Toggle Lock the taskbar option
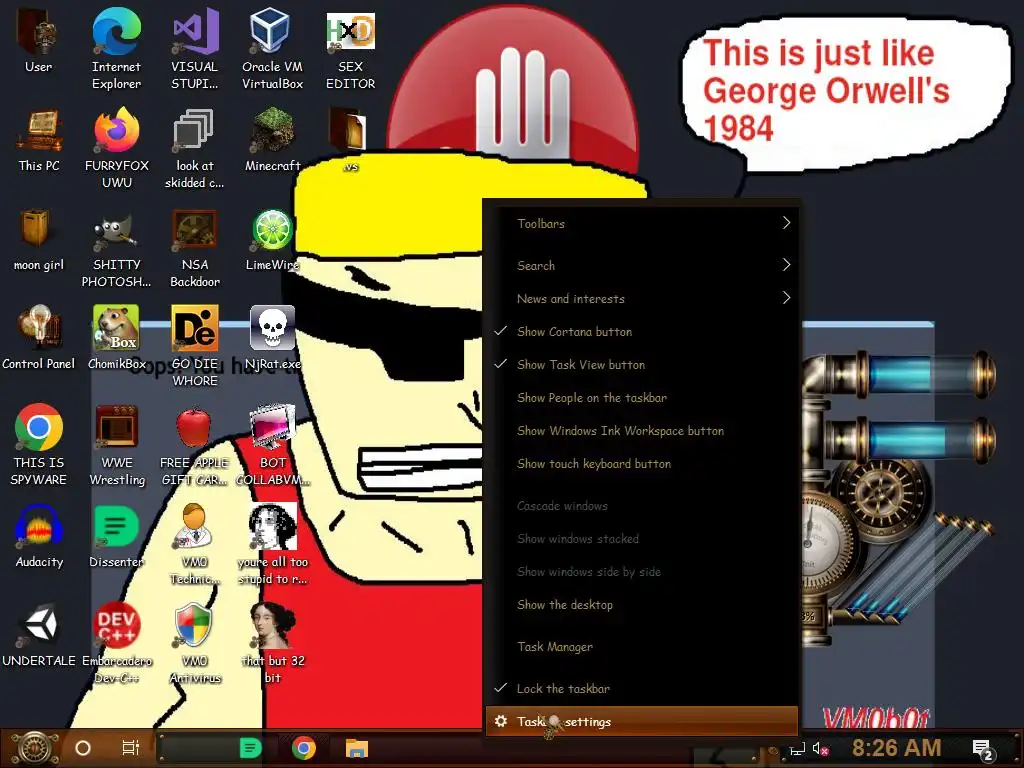This screenshot has width=1024, height=768. point(641,689)
